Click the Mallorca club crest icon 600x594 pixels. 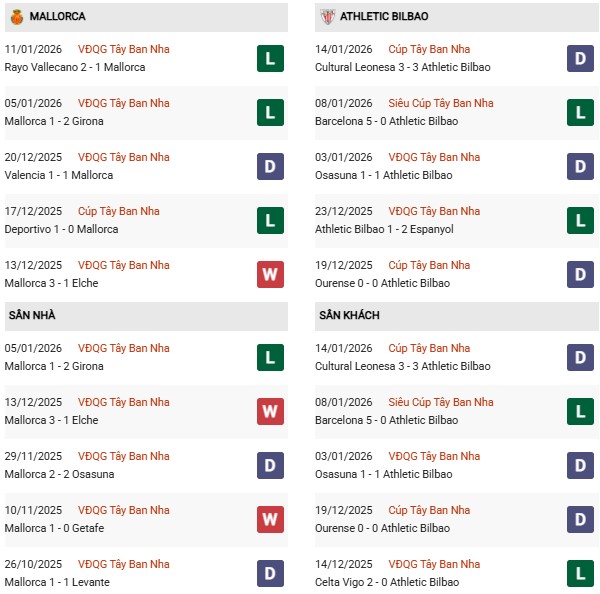tap(18, 17)
